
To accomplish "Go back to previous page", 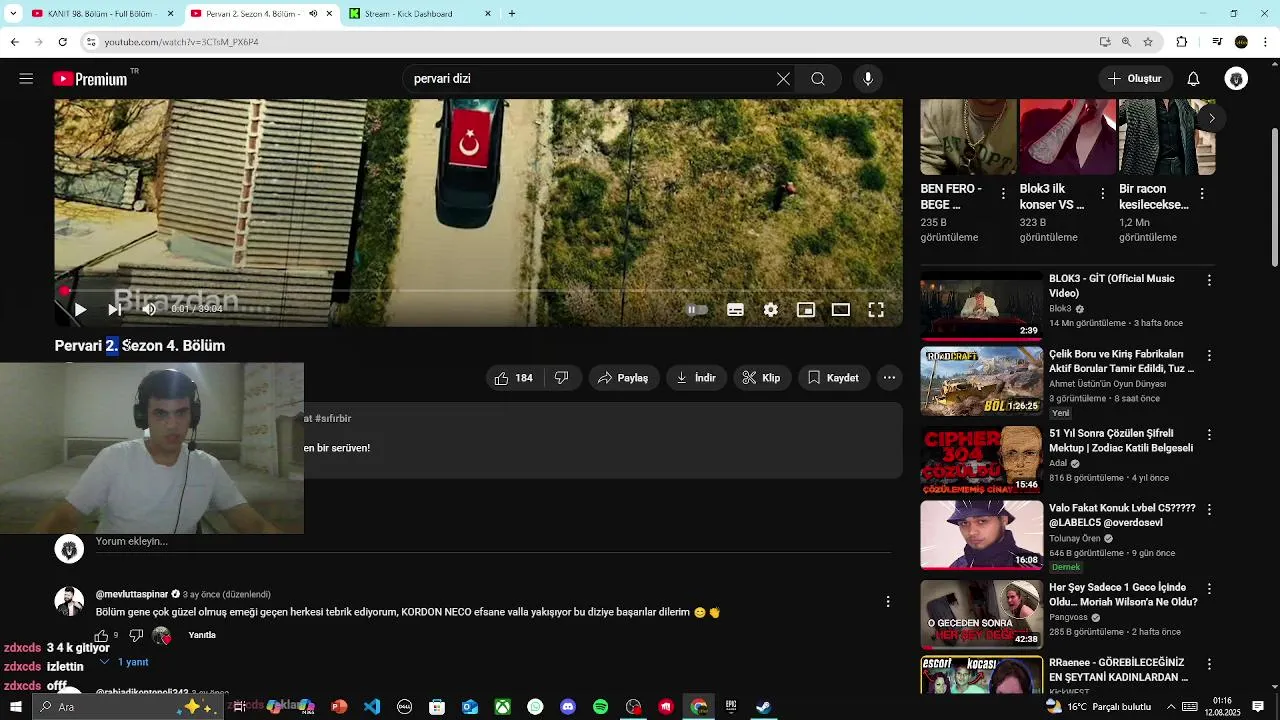I will [14, 42].
